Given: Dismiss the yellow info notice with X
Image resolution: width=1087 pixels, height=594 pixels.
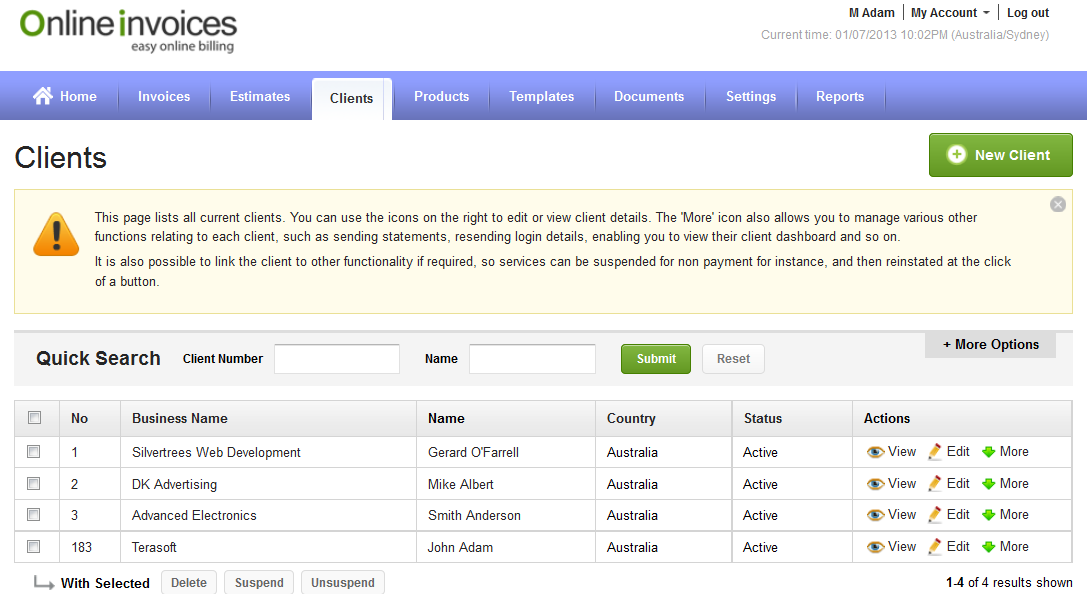Looking at the screenshot, I should (1058, 204).
